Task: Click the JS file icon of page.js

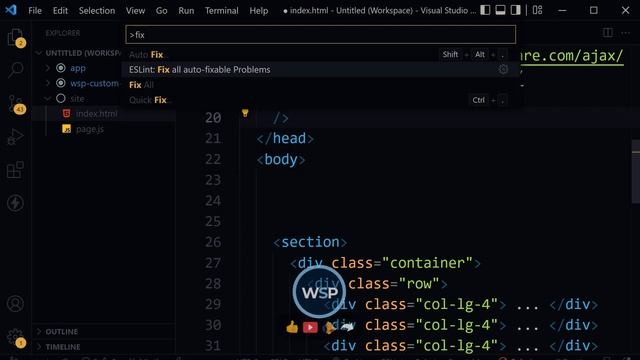Action: 67,129
